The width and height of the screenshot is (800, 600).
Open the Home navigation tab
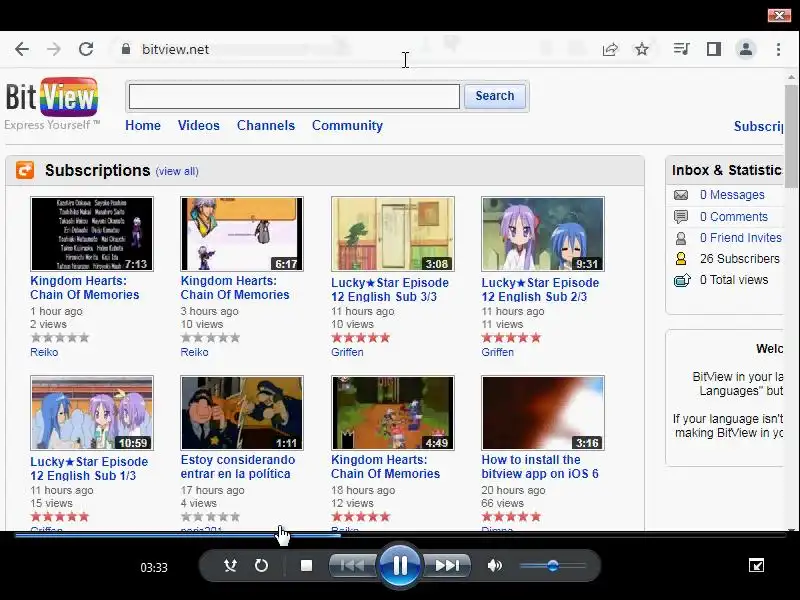pos(143,126)
